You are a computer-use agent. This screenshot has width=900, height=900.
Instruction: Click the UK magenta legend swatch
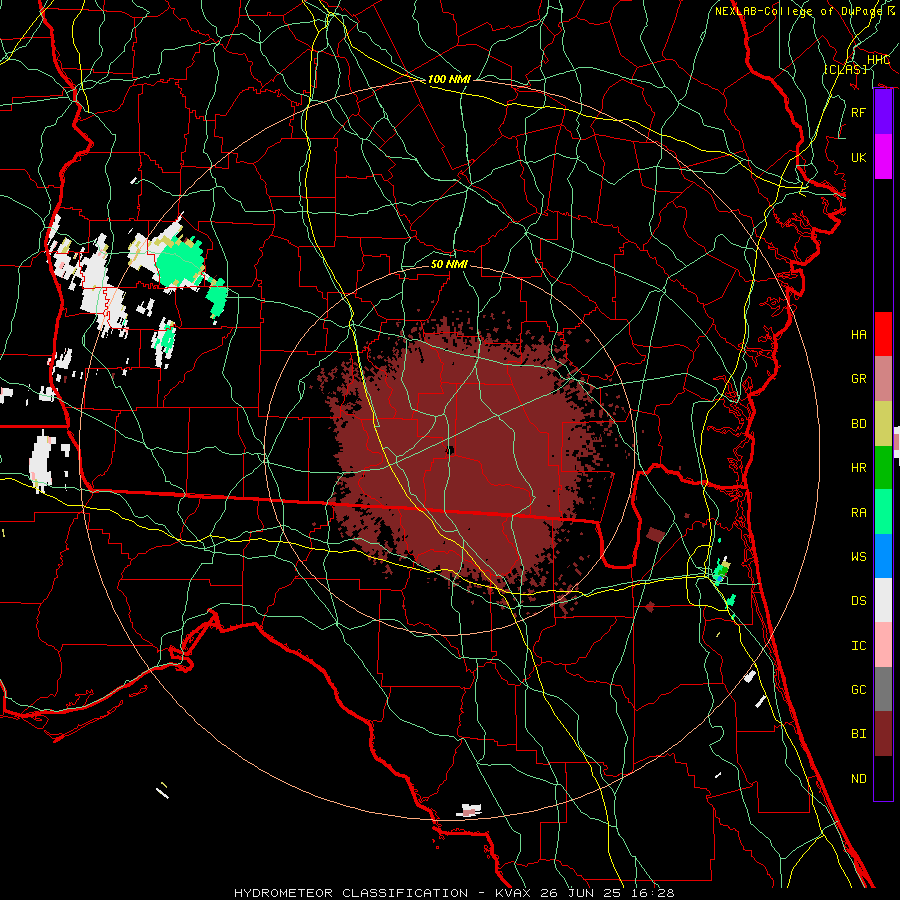tap(883, 157)
